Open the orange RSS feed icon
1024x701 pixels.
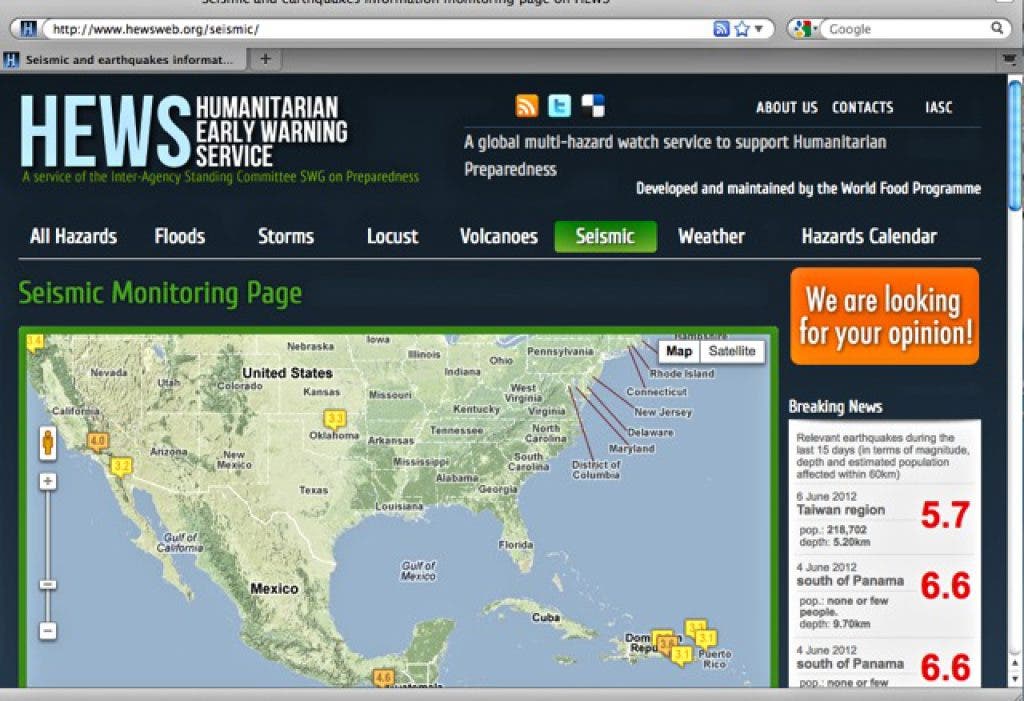coord(527,106)
